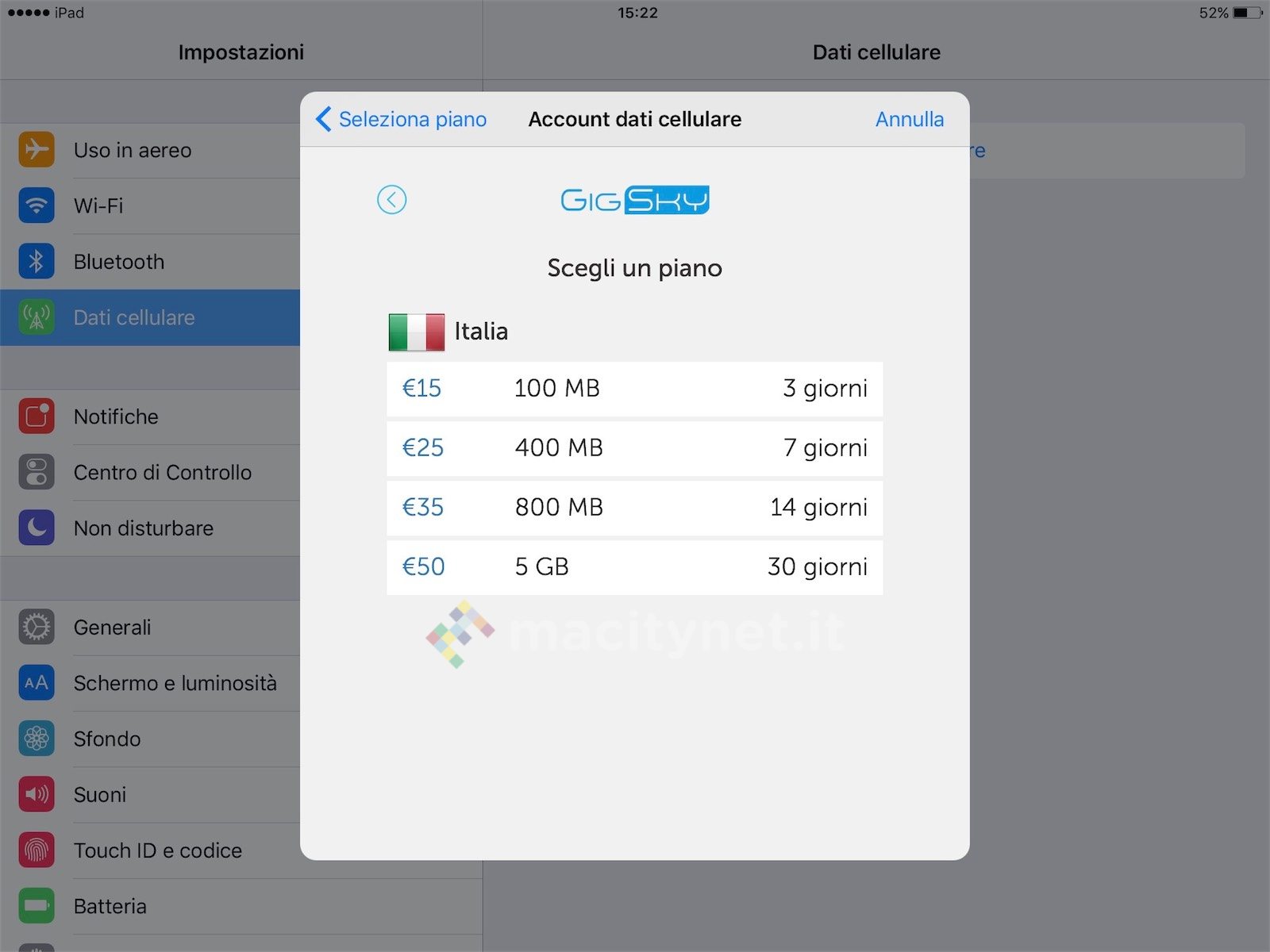Tap the Non disturbare moon icon

coord(37,528)
